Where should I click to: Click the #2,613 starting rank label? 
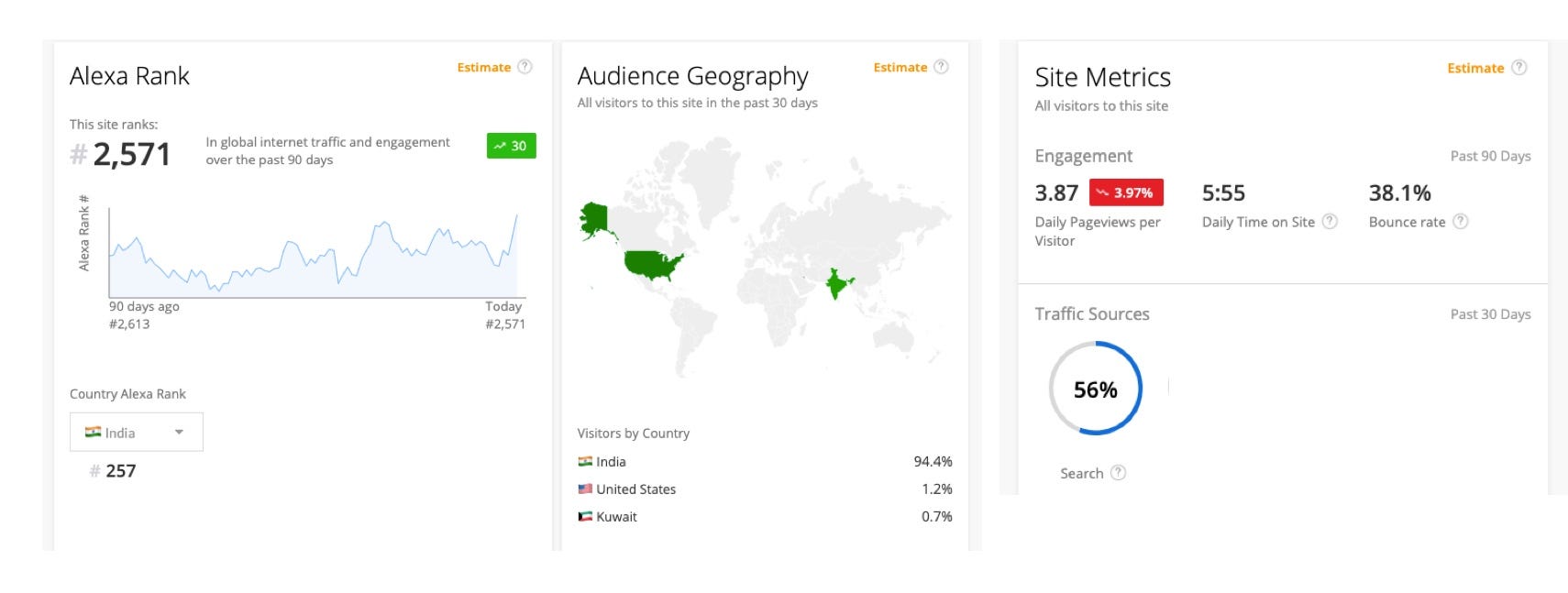coord(129,324)
